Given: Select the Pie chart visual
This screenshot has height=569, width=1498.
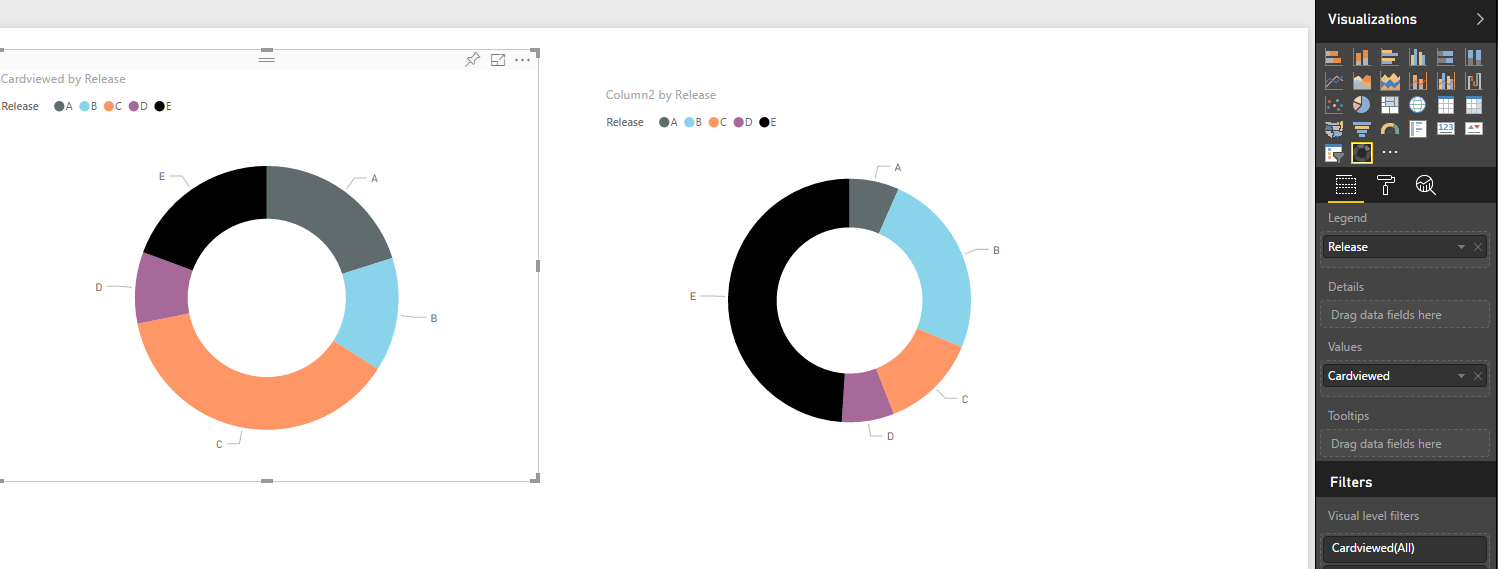Looking at the screenshot, I should 1361,105.
